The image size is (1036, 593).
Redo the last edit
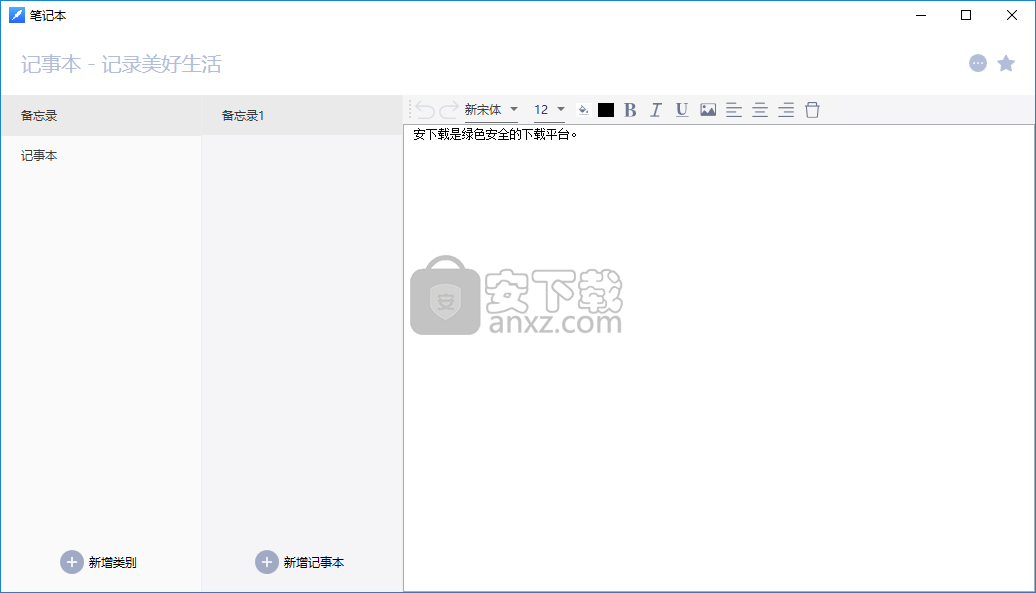point(449,110)
